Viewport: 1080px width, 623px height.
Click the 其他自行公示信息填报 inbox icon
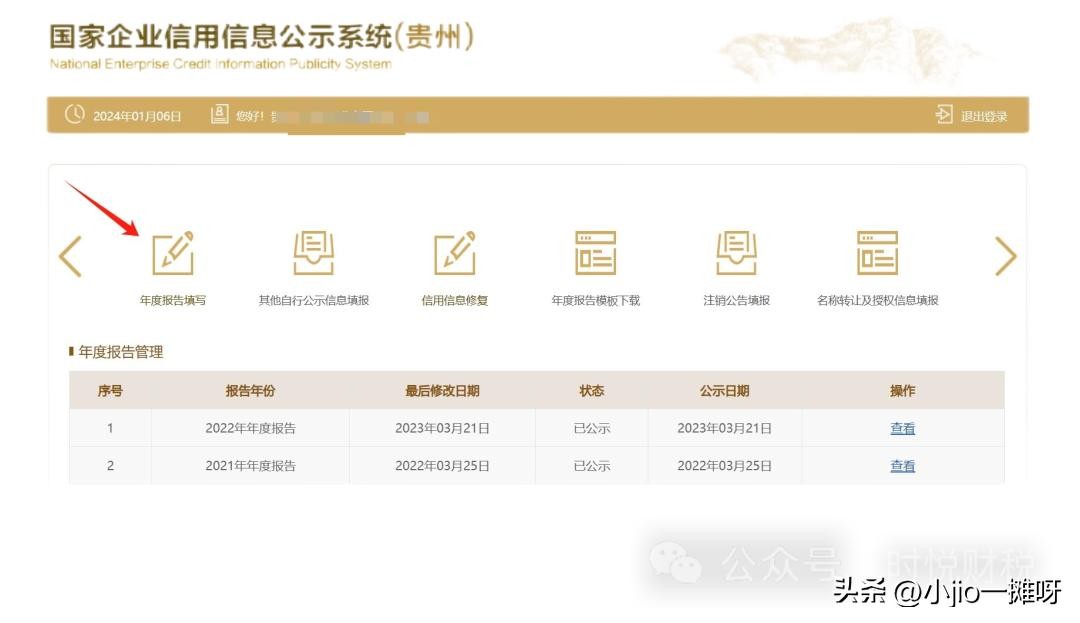pyautogui.click(x=313, y=253)
